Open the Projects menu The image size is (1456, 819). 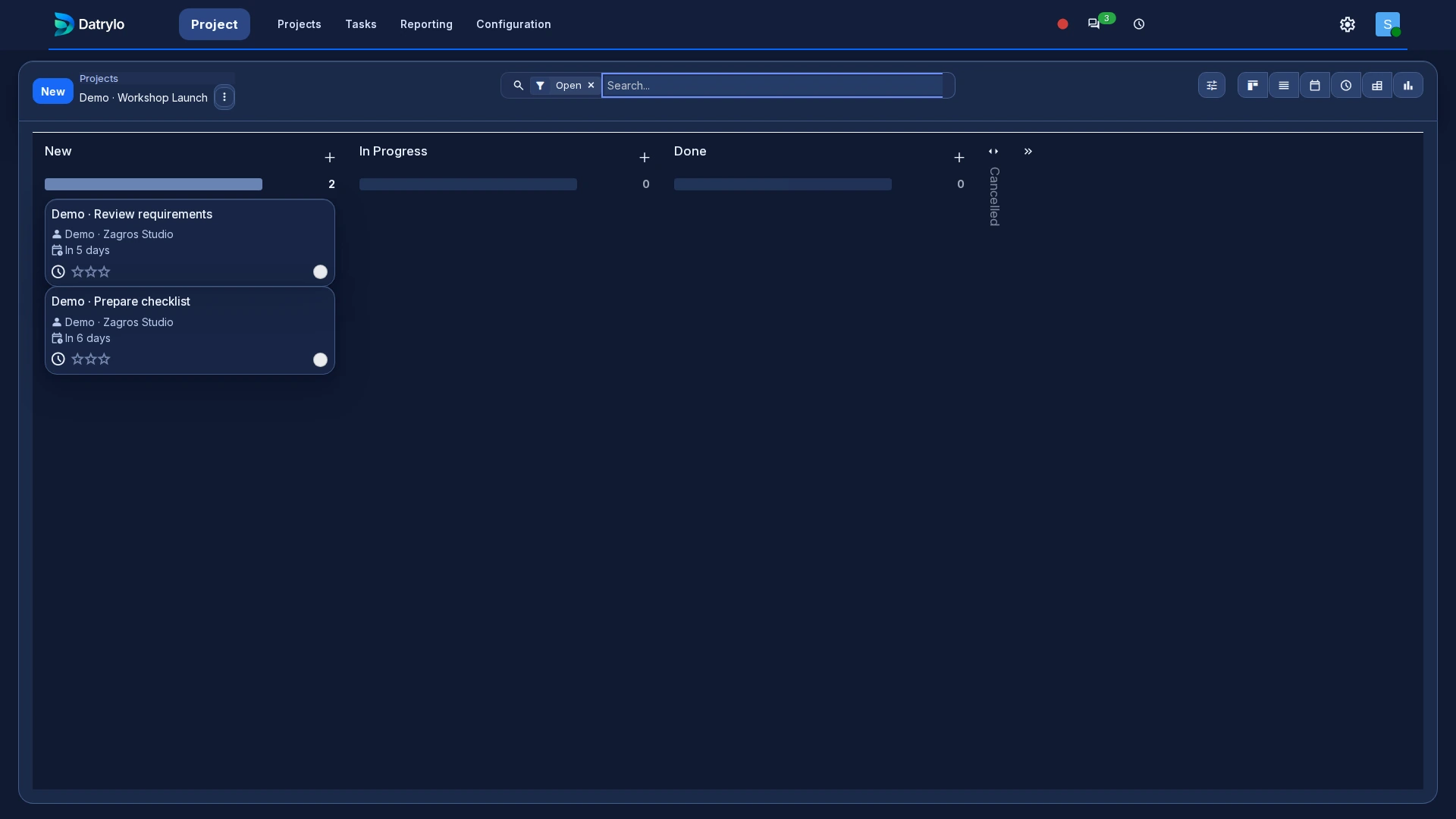pyautogui.click(x=300, y=24)
